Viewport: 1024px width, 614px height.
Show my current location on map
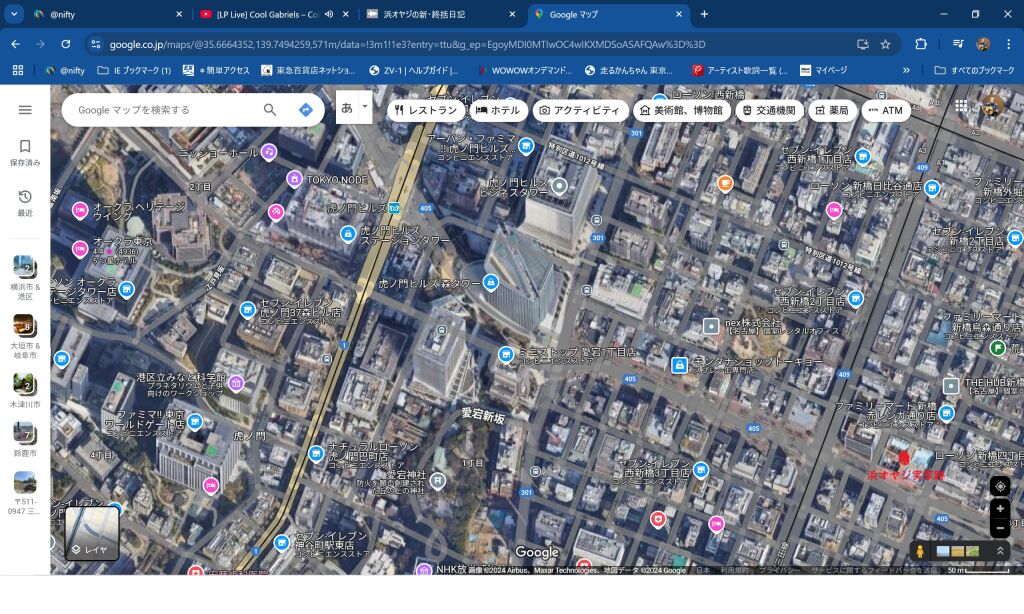point(1000,486)
